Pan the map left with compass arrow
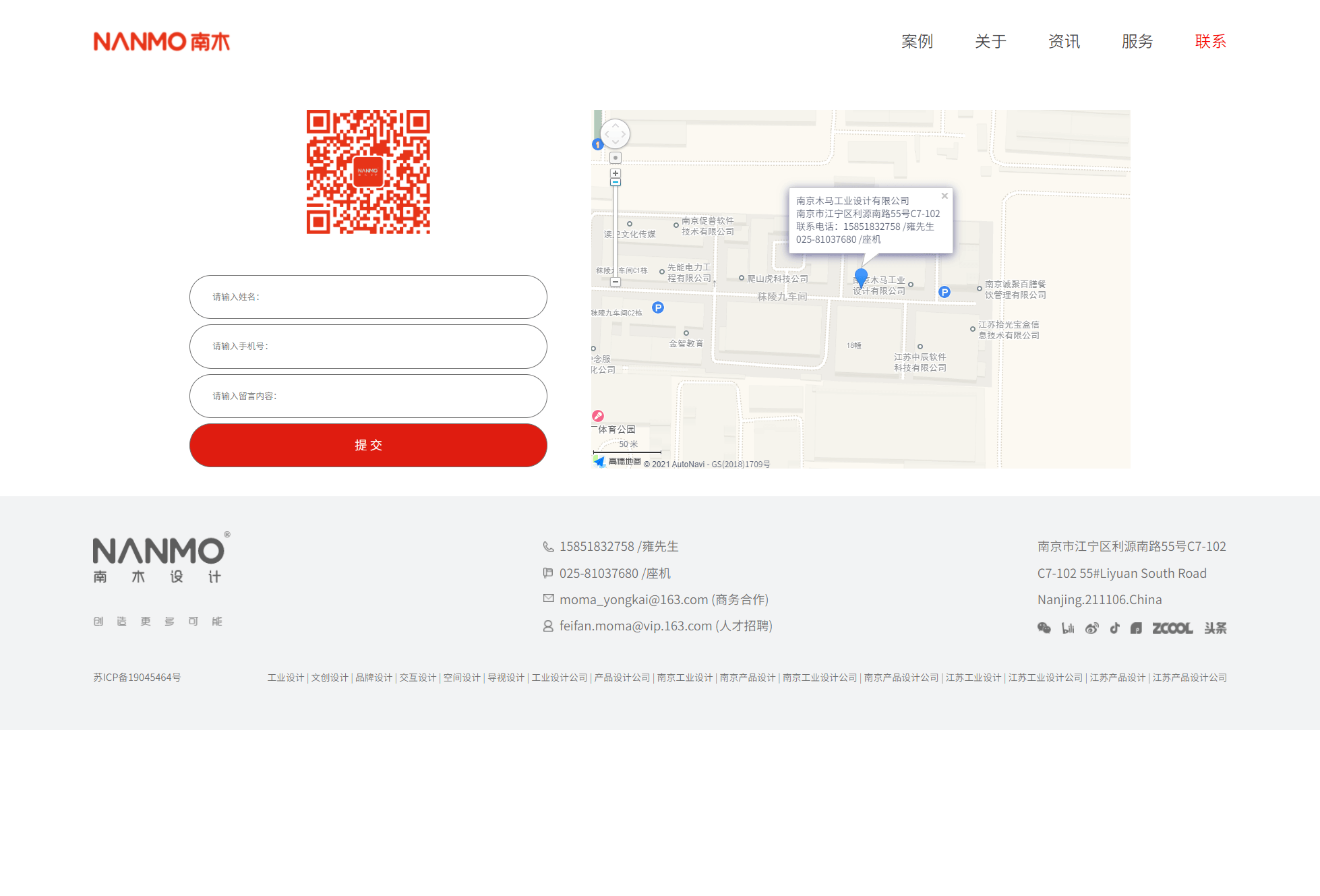1320x896 pixels. coord(607,134)
